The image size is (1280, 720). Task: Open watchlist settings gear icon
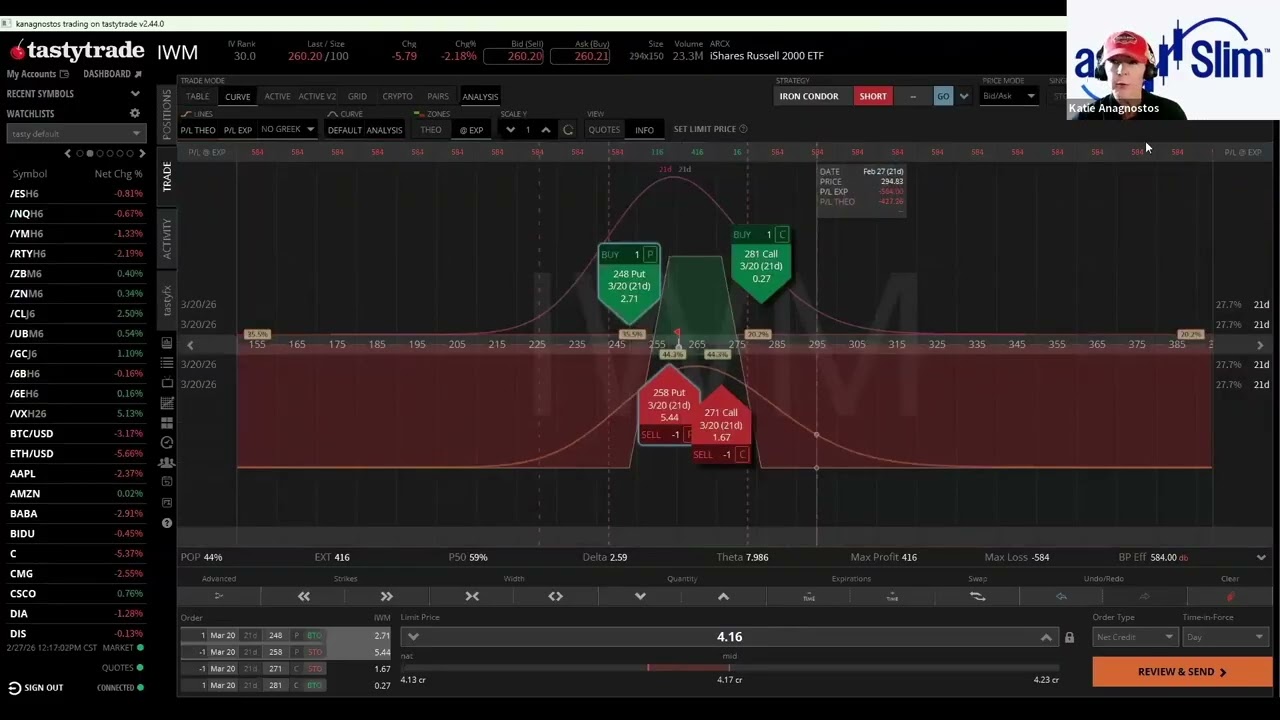tap(135, 114)
